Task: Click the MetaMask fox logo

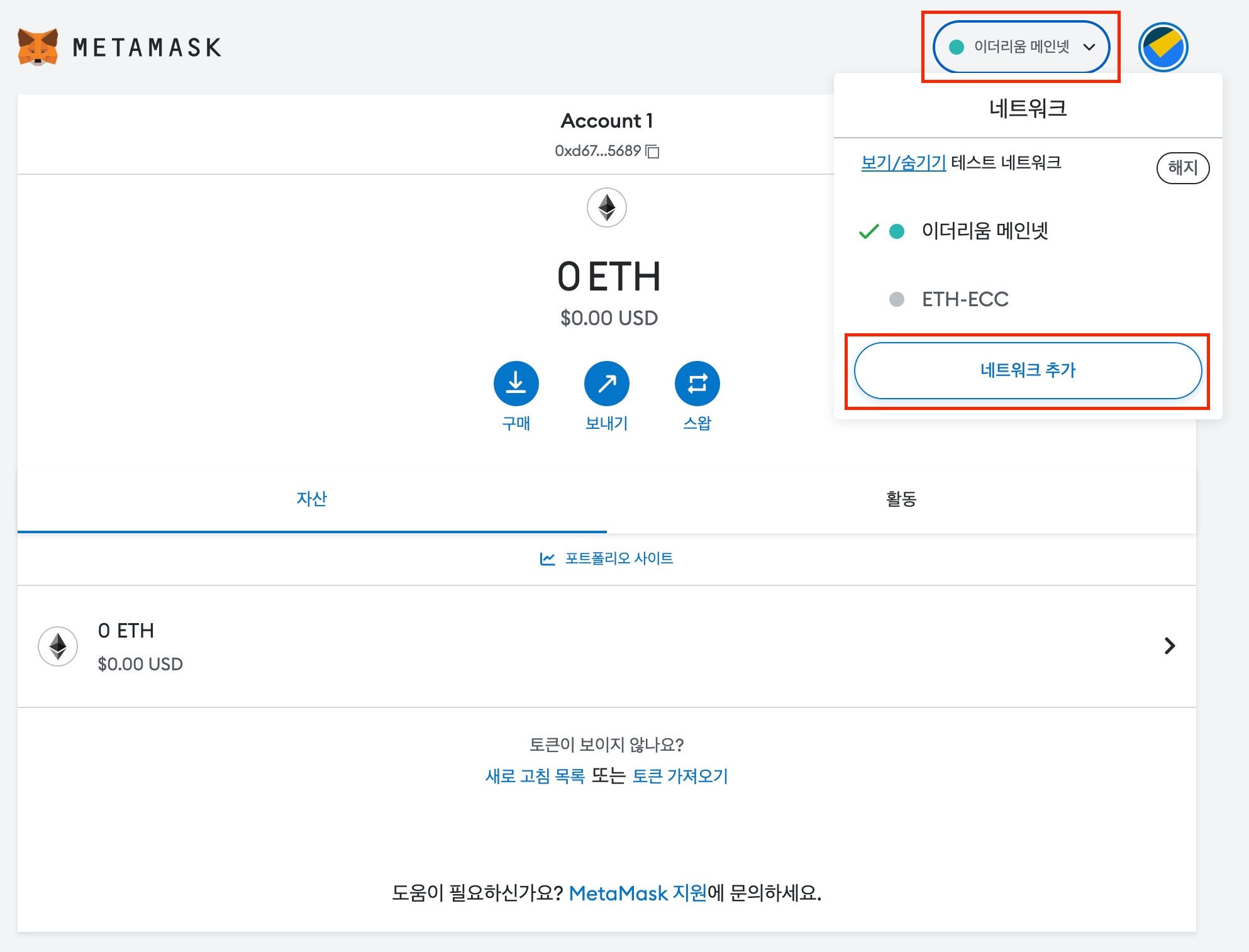Action: pos(38,47)
